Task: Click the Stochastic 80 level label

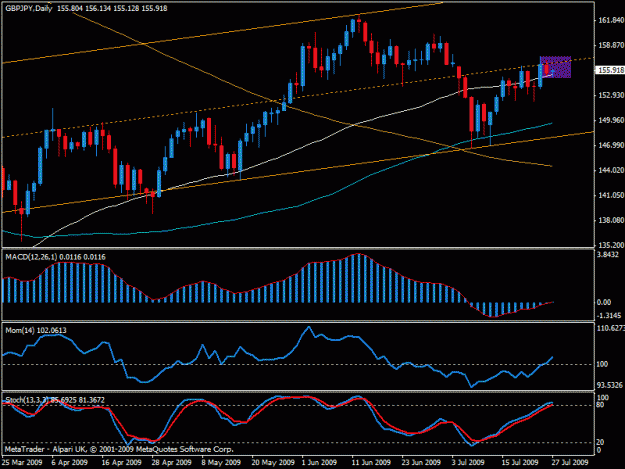Action: 601,405
